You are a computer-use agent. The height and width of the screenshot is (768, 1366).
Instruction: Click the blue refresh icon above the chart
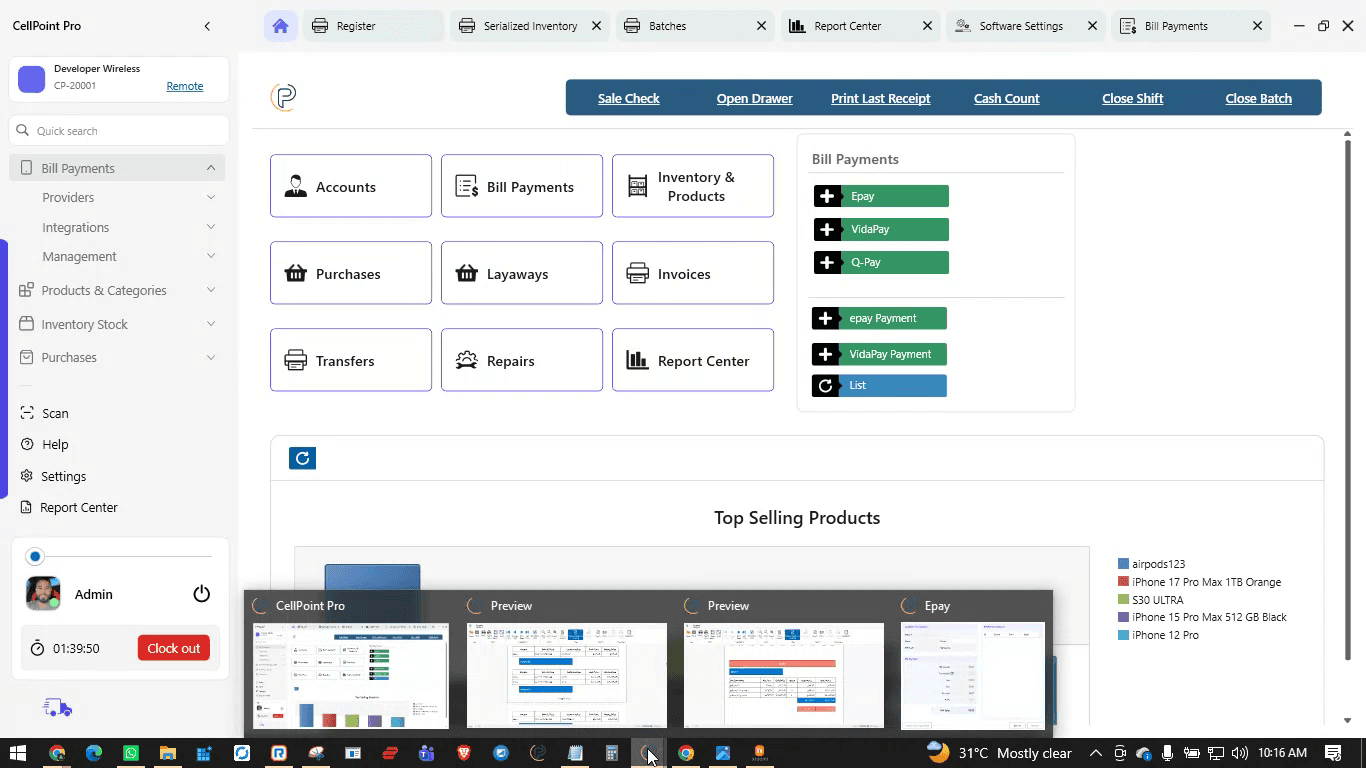[302, 458]
